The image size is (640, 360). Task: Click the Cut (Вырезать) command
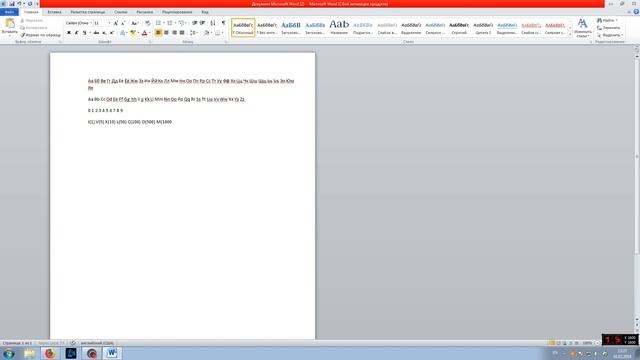tap(31, 20)
